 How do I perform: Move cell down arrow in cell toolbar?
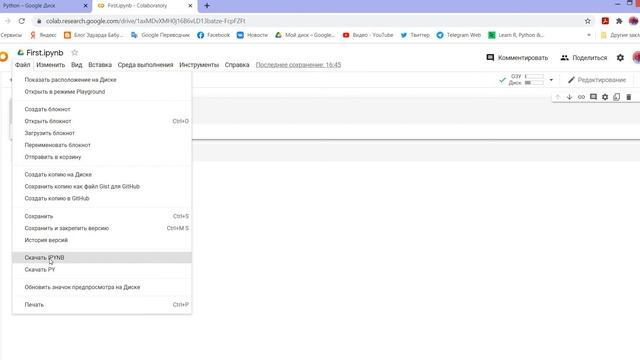tap(569, 97)
